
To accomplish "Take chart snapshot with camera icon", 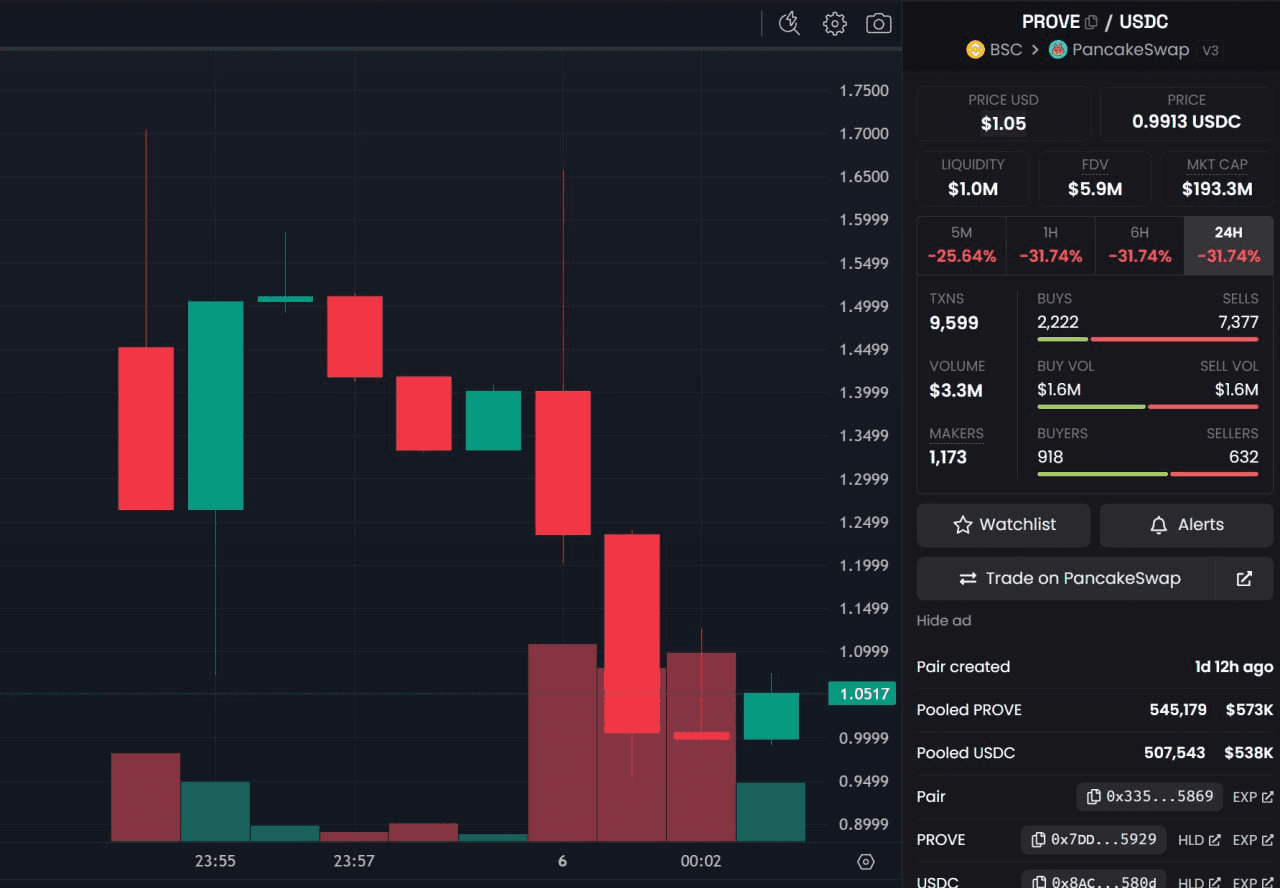I will click(879, 24).
